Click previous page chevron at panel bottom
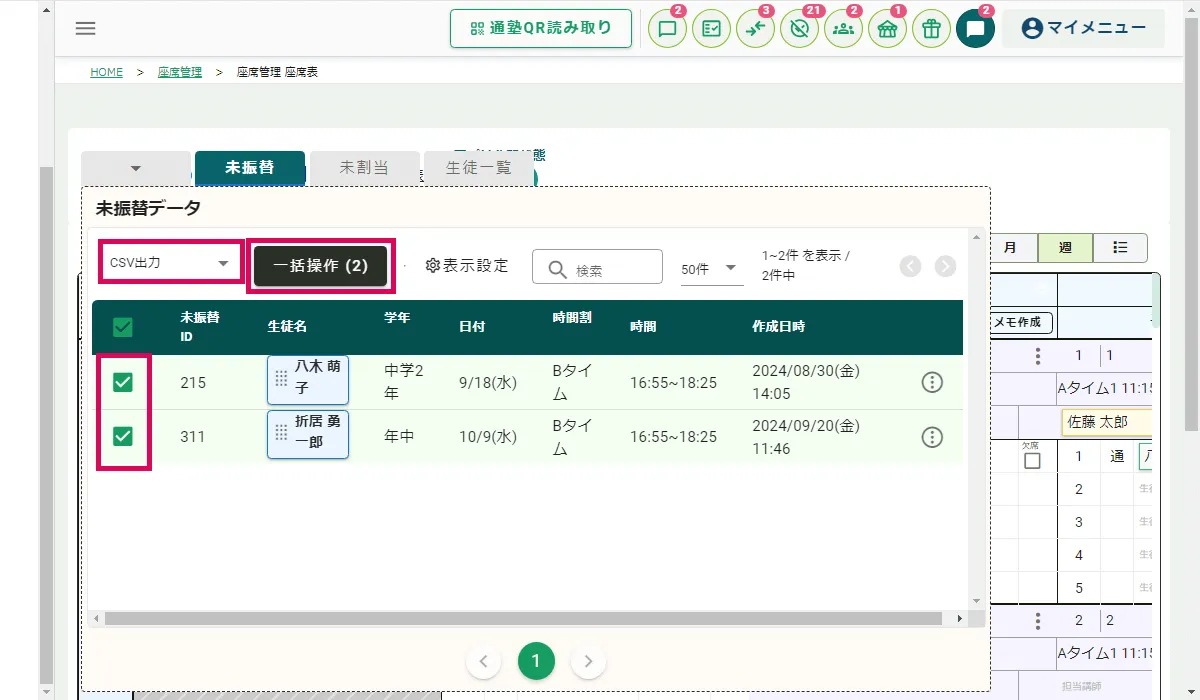The width and height of the screenshot is (1200, 700). (x=484, y=661)
